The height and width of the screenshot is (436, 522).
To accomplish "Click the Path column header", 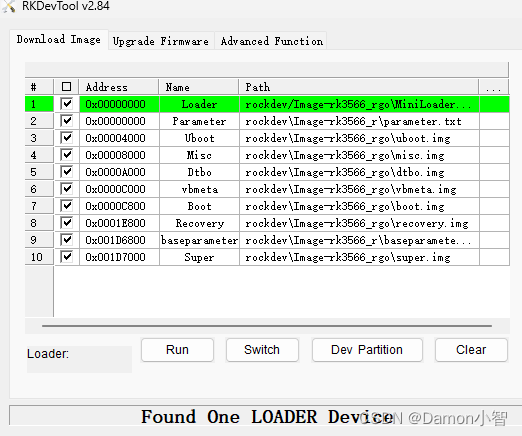I will click(x=359, y=87).
